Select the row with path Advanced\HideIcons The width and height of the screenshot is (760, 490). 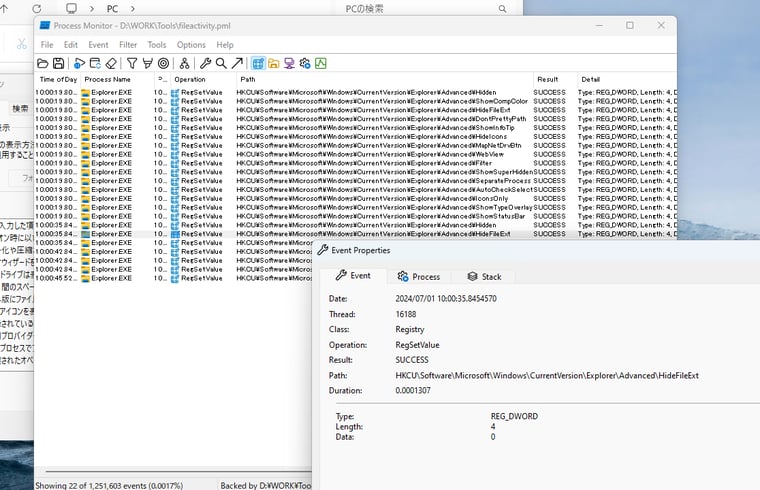coord(355,137)
